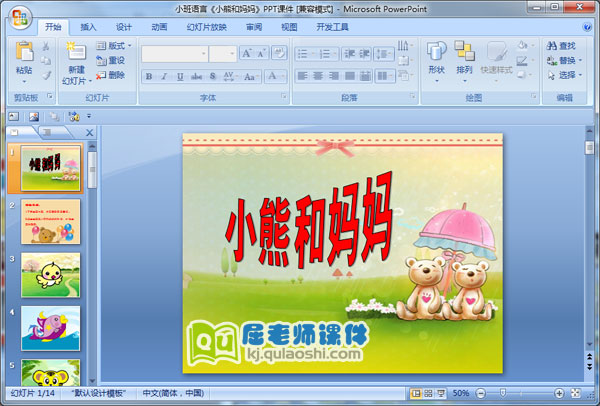Open the PowerPoint Help question mark
This screenshot has height=406, width=600.
click(x=587, y=27)
